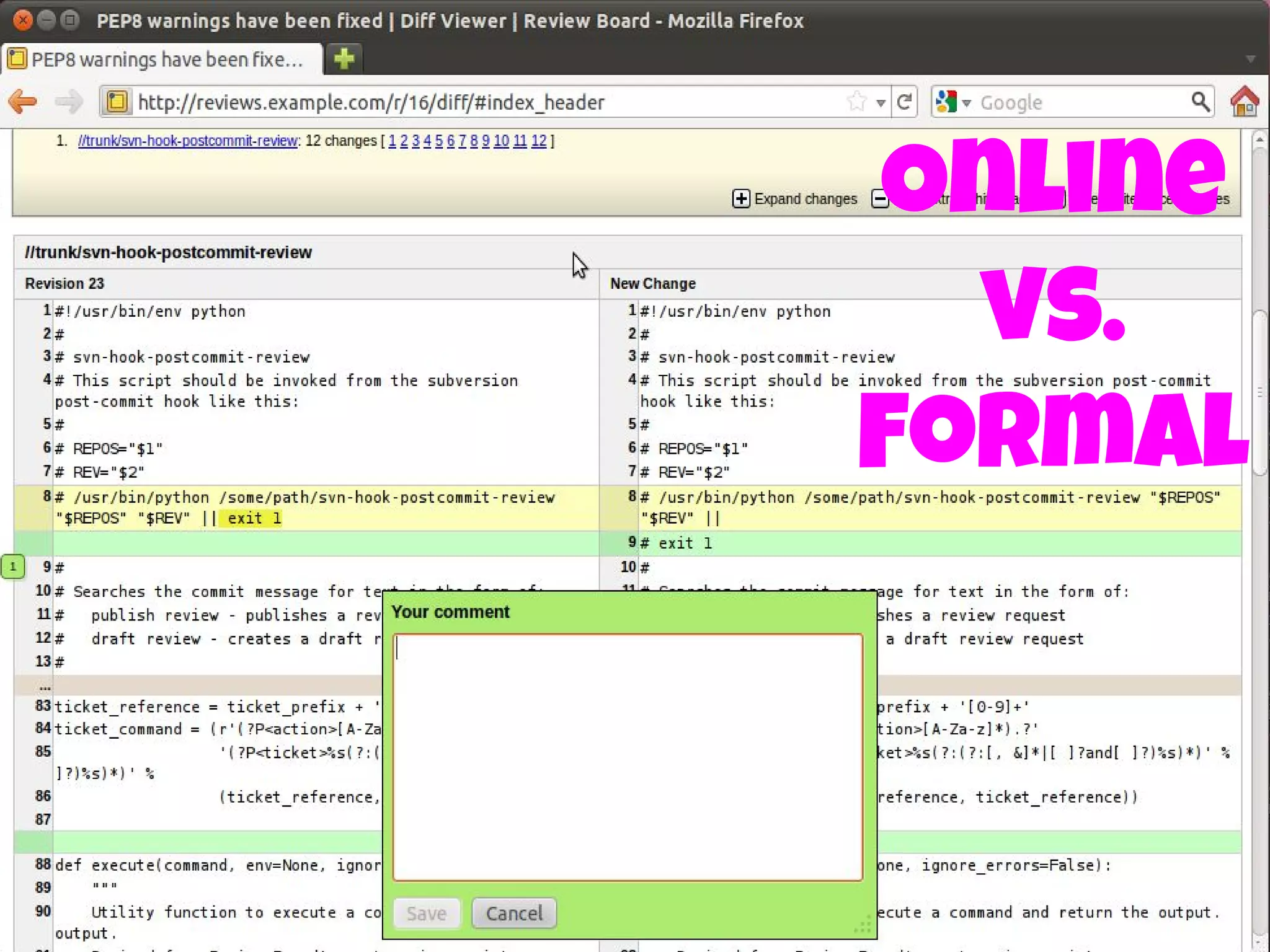Jump to change 2 link
Viewport: 1270px width, 952px height.
(x=404, y=141)
